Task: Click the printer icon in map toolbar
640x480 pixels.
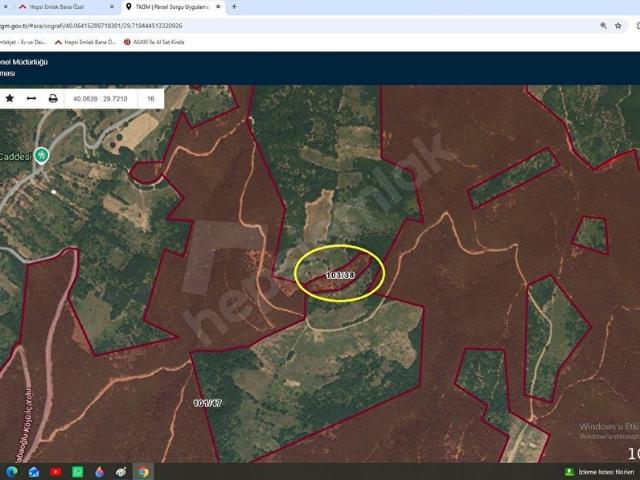Action: 53,98
